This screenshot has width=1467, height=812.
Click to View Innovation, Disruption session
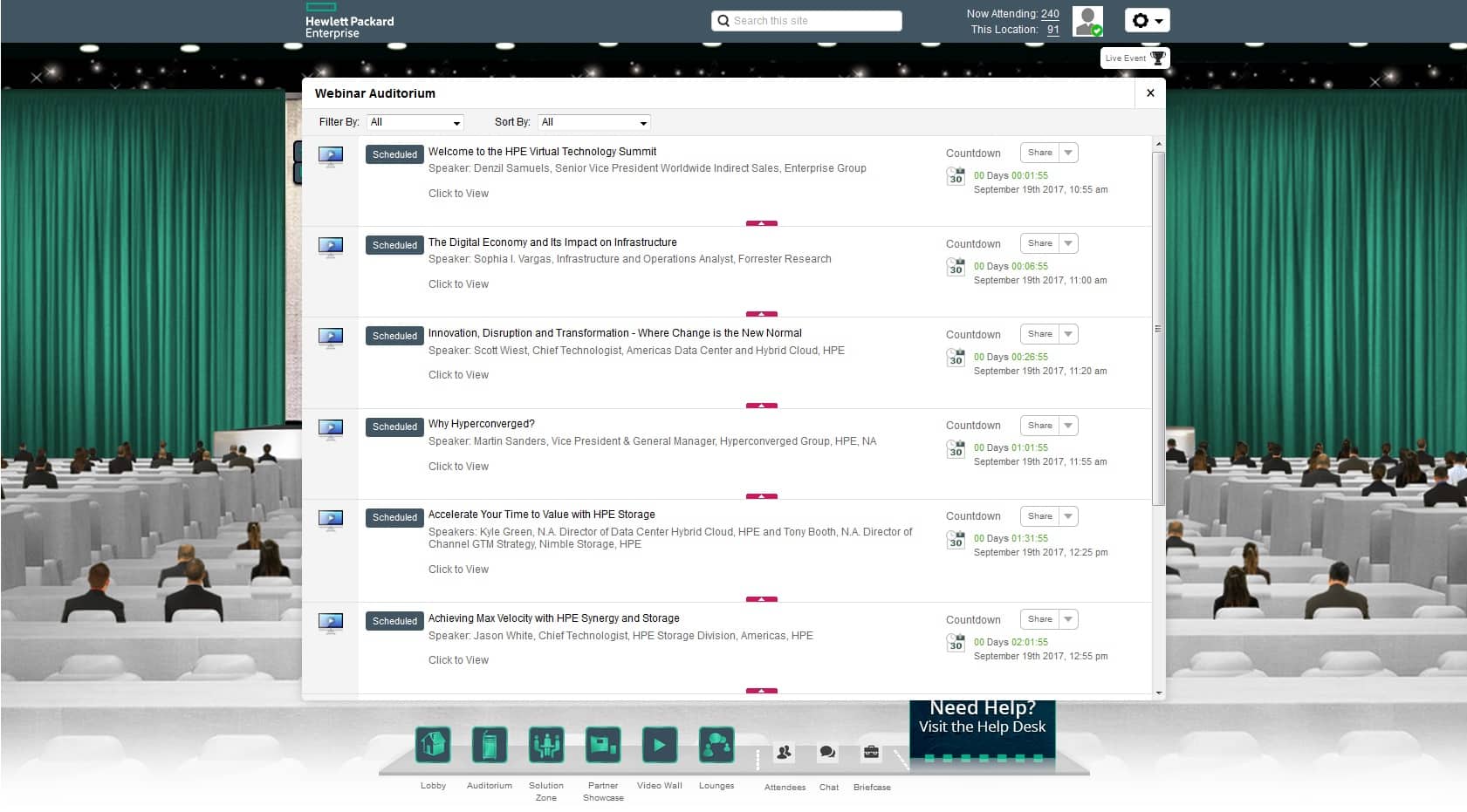(458, 375)
